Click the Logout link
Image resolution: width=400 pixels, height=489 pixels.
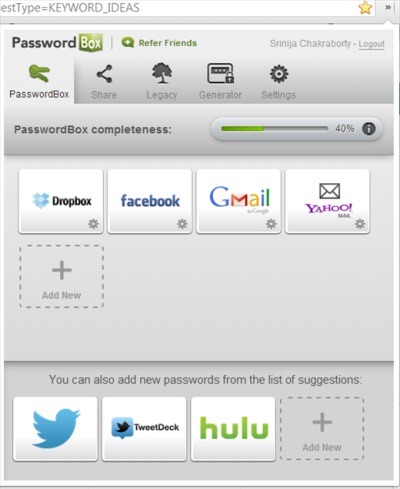pos(371,44)
